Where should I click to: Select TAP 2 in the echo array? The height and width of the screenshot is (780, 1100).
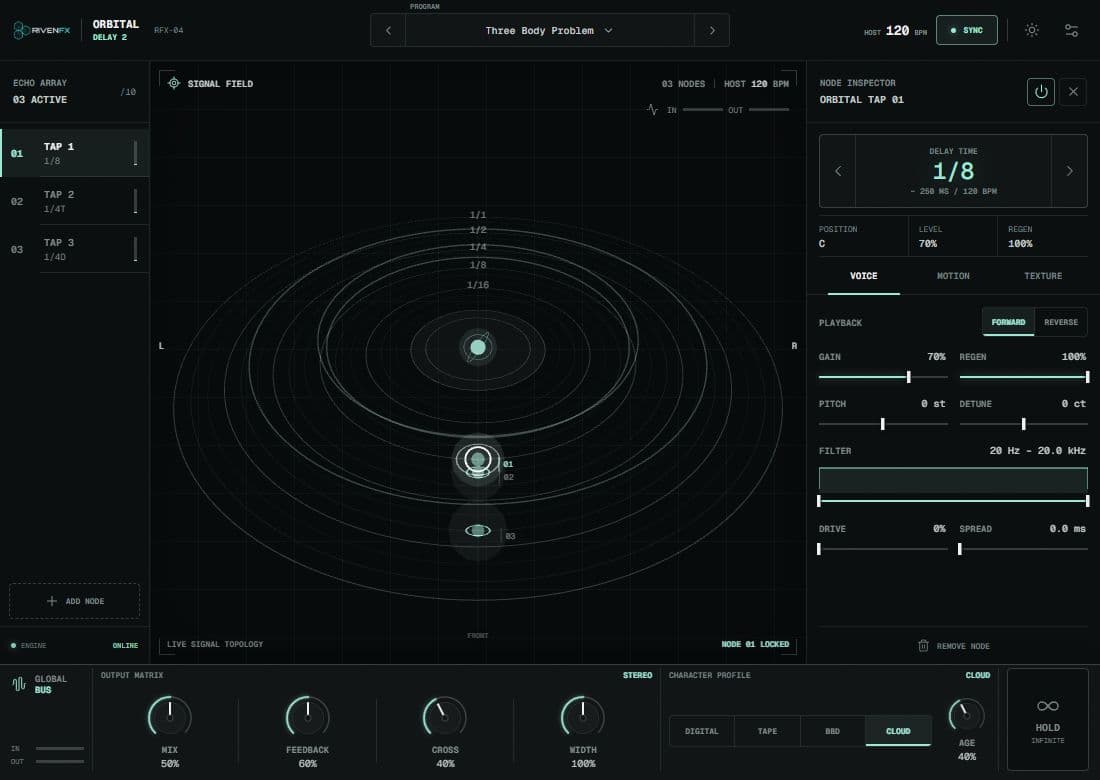[74, 201]
